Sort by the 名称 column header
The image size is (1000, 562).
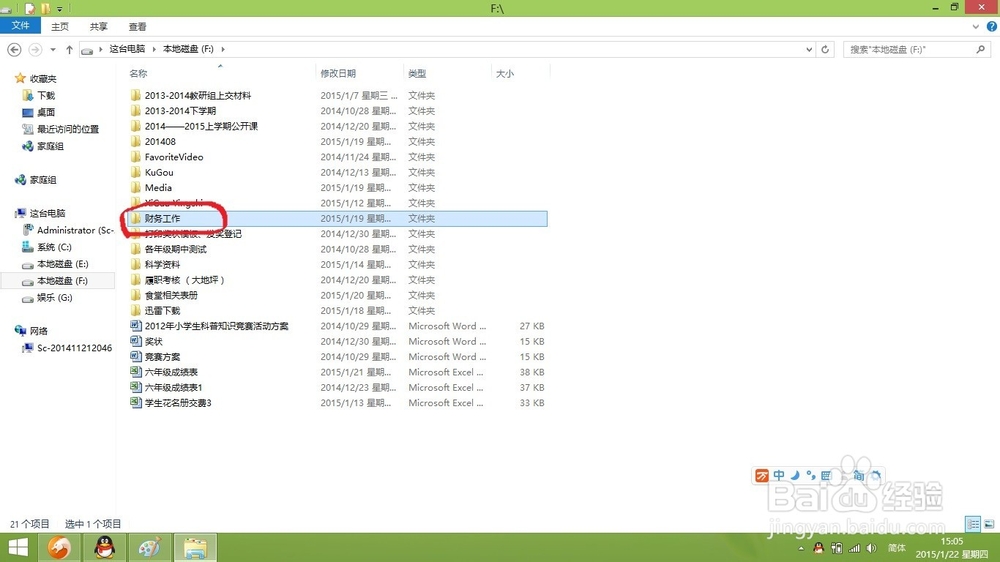(138, 73)
